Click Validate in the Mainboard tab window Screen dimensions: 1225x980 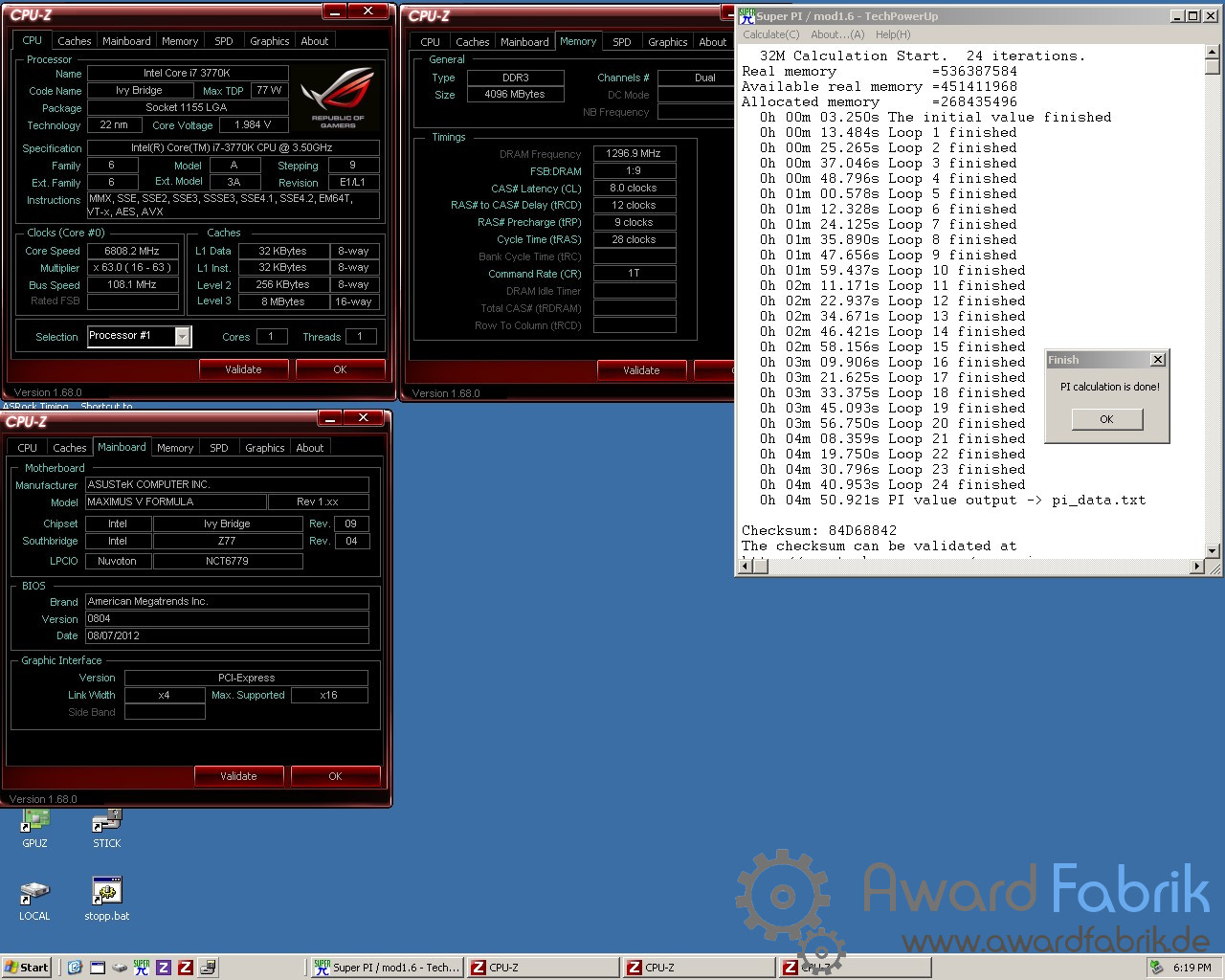coord(238,776)
